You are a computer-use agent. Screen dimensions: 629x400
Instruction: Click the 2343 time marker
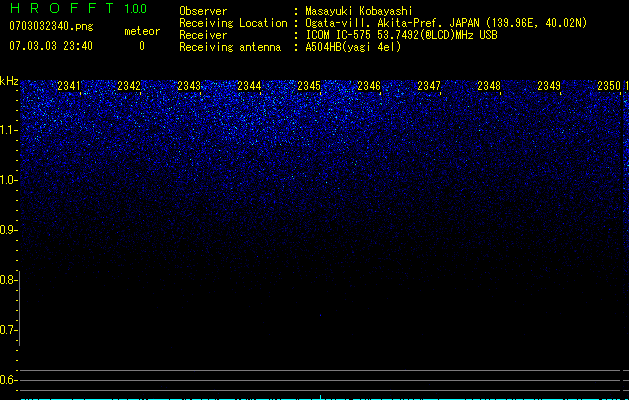click(189, 86)
